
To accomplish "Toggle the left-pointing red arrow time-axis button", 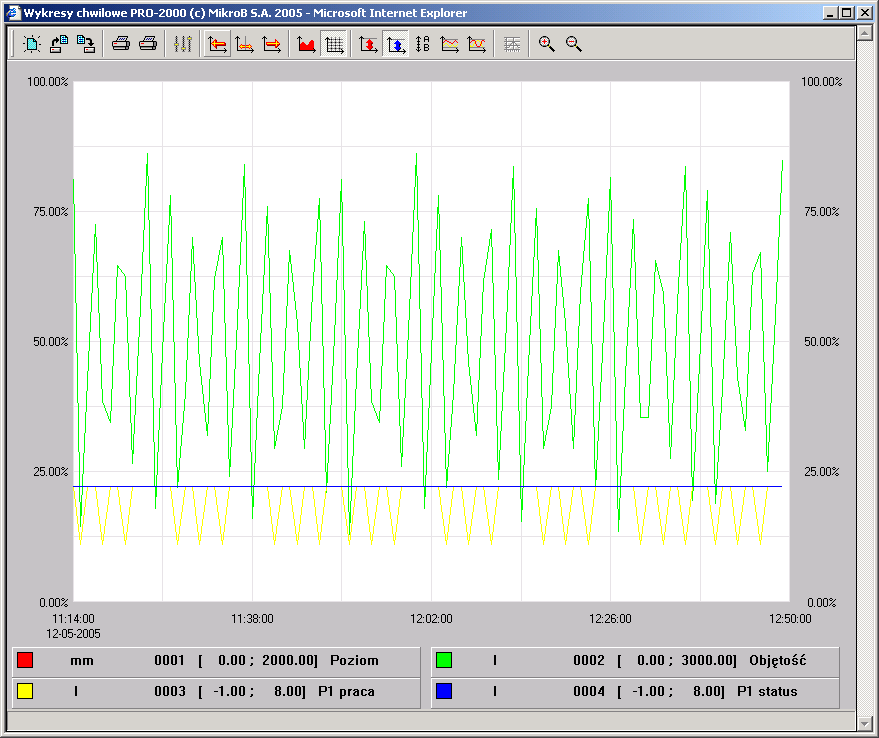I will coord(217,44).
